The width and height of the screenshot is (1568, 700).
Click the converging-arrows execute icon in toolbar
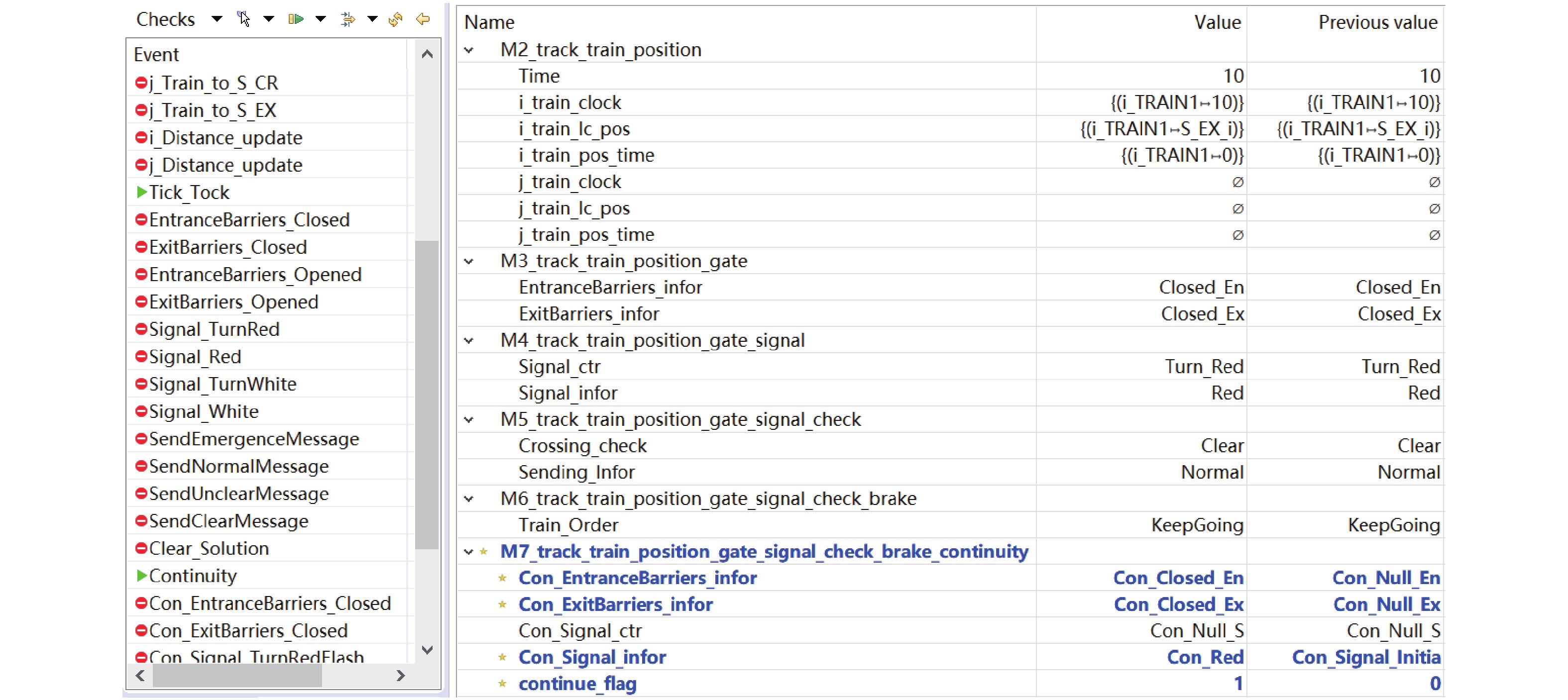[x=347, y=19]
